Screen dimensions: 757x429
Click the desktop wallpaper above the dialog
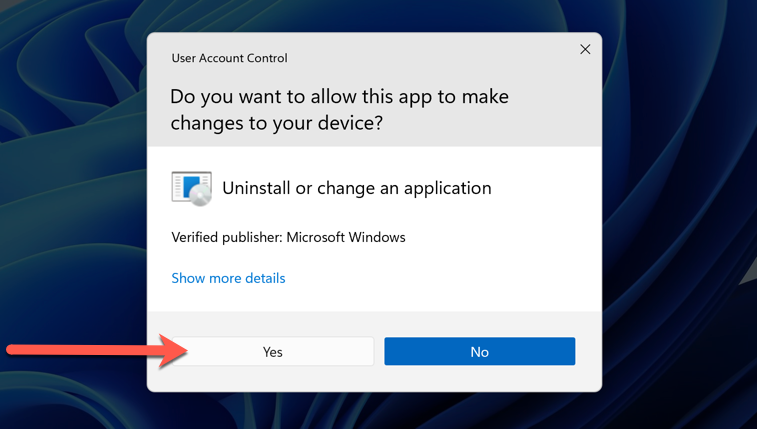point(374,15)
